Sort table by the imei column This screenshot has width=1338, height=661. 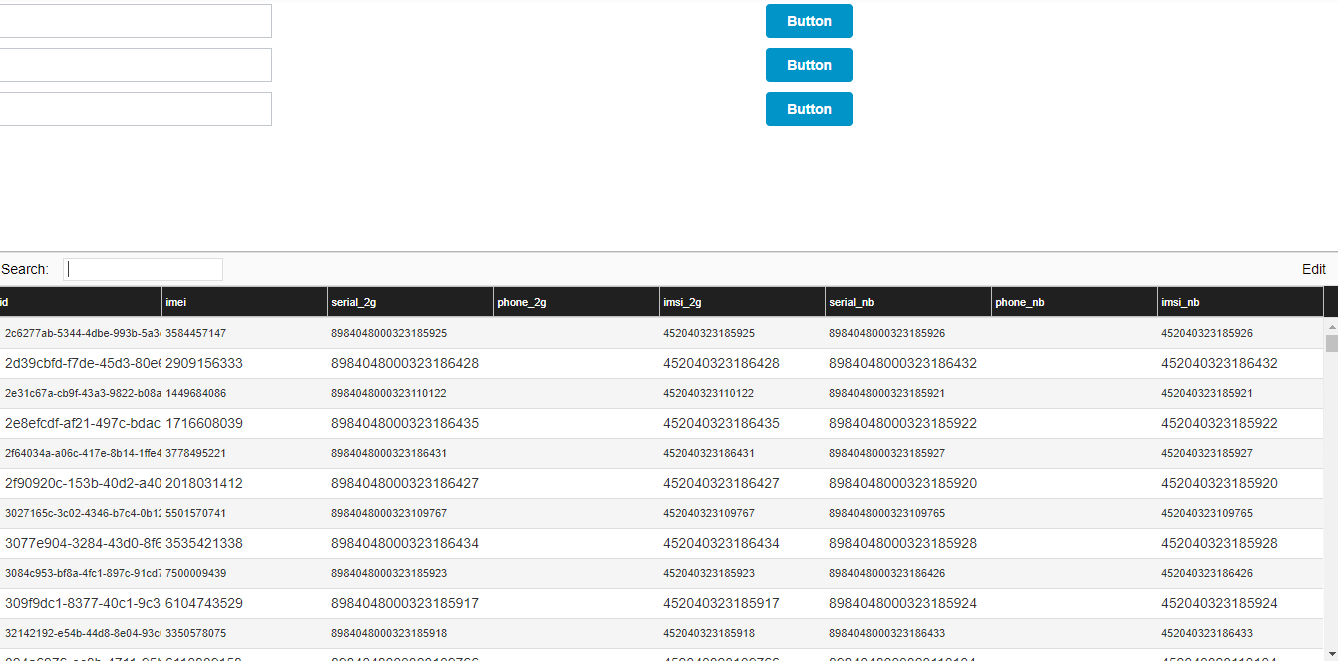coord(244,301)
